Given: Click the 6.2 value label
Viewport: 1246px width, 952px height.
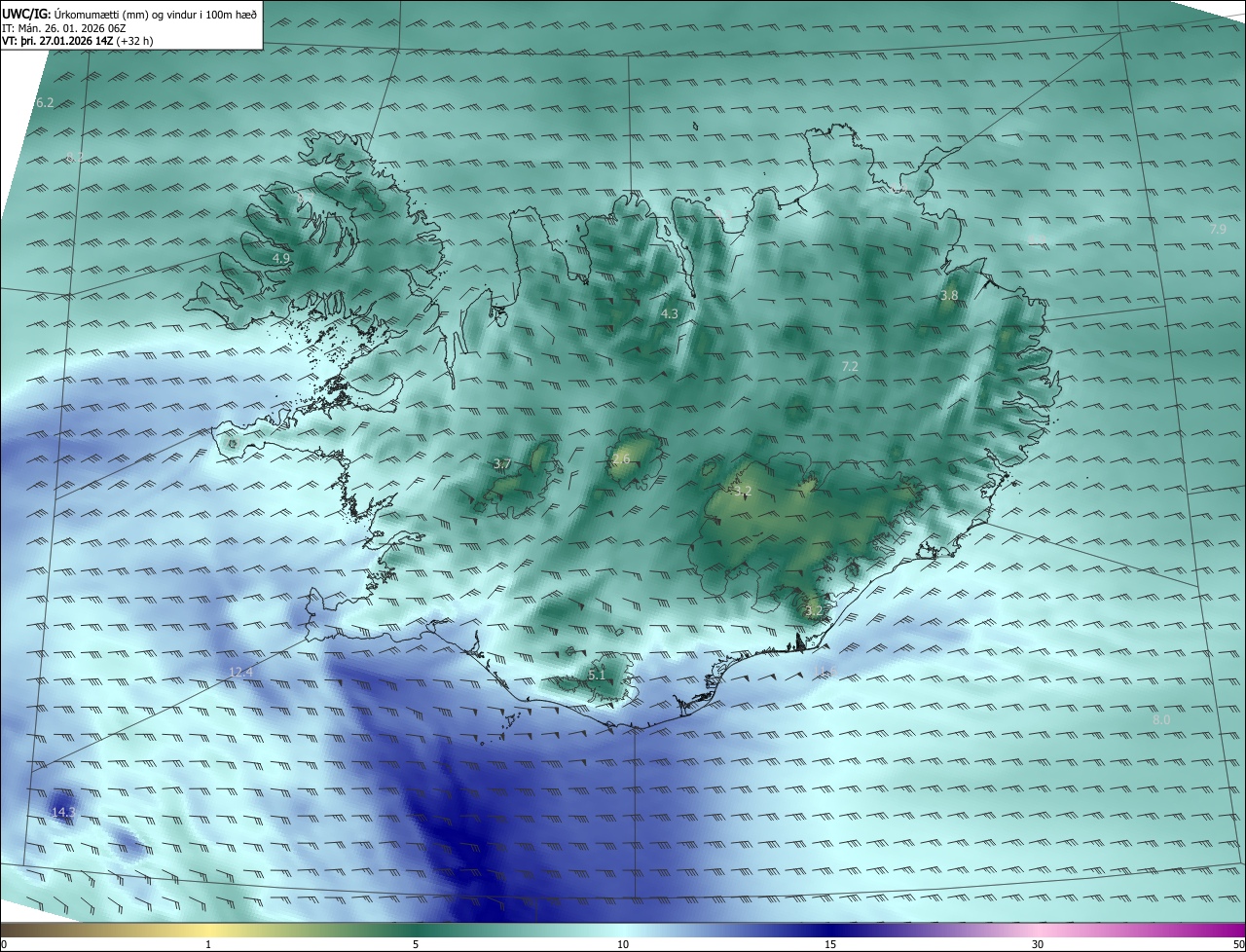Looking at the screenshot, I should [x=45, y=102].
